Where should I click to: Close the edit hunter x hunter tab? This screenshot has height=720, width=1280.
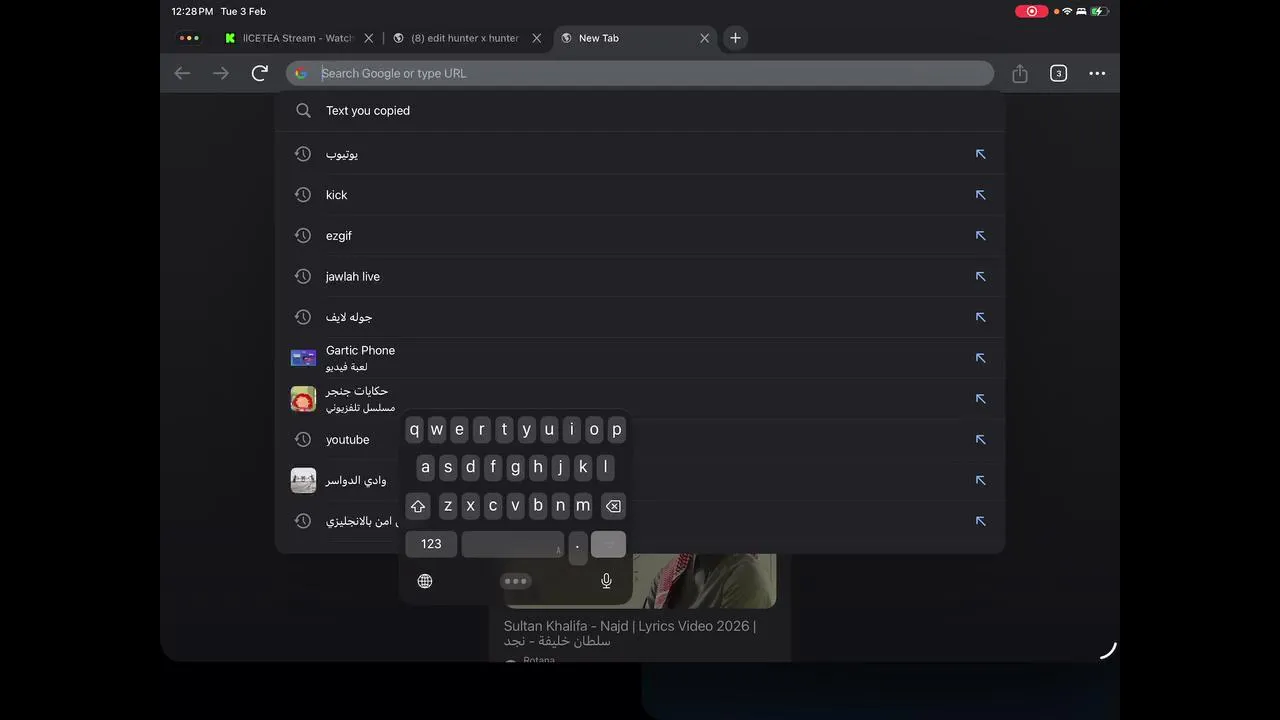point(536,38)
